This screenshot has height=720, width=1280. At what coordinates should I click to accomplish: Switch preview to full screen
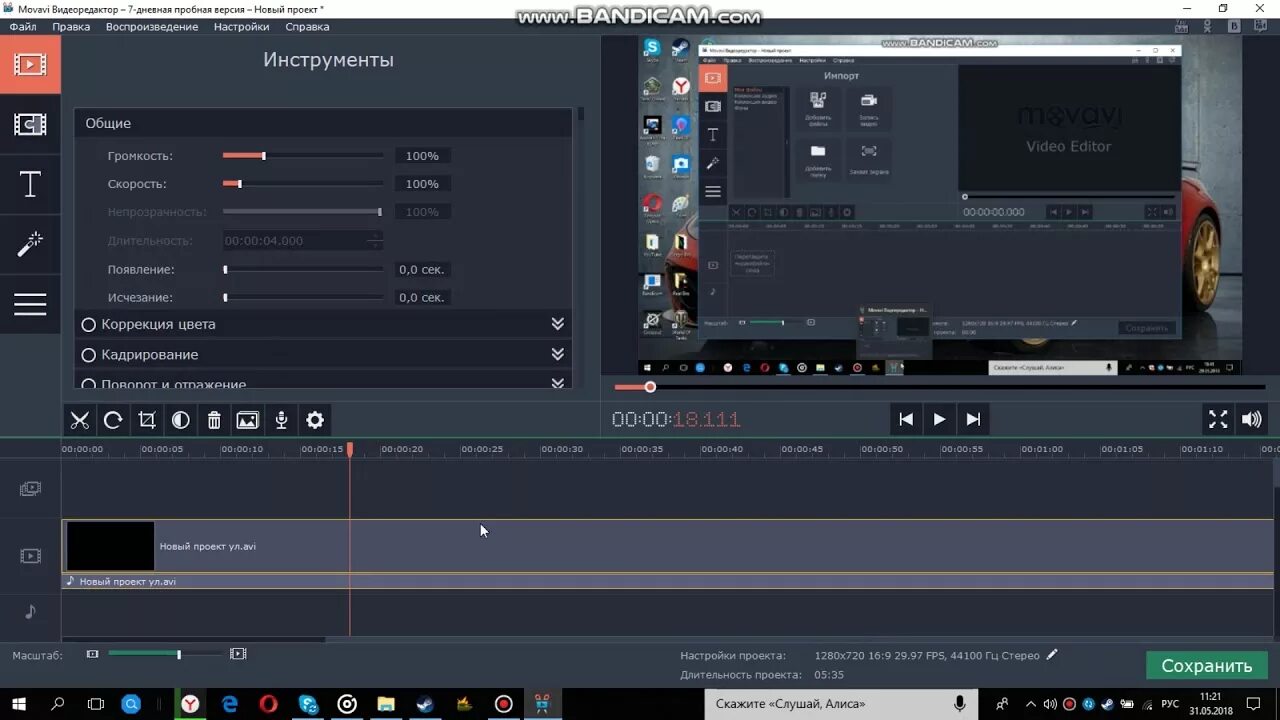click(x=1218, y=419)
